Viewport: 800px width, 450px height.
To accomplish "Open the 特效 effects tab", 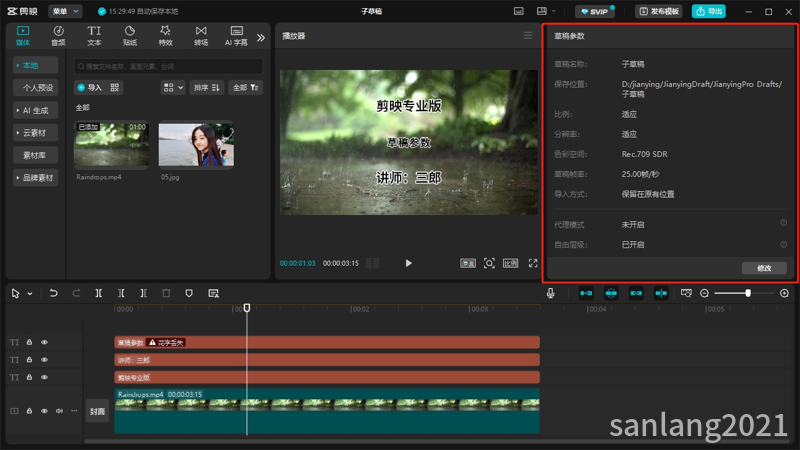I will pos(165,36).
